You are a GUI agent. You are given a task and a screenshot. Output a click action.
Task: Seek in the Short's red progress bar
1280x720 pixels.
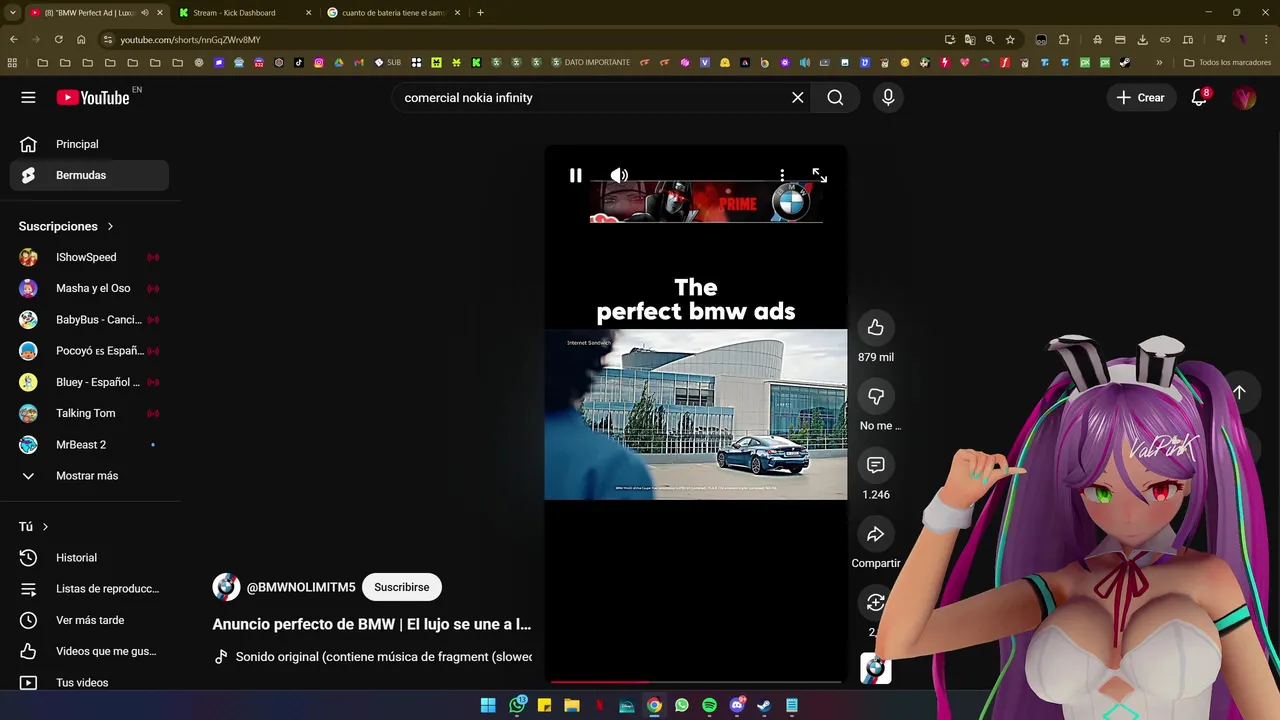coord(696,682)
